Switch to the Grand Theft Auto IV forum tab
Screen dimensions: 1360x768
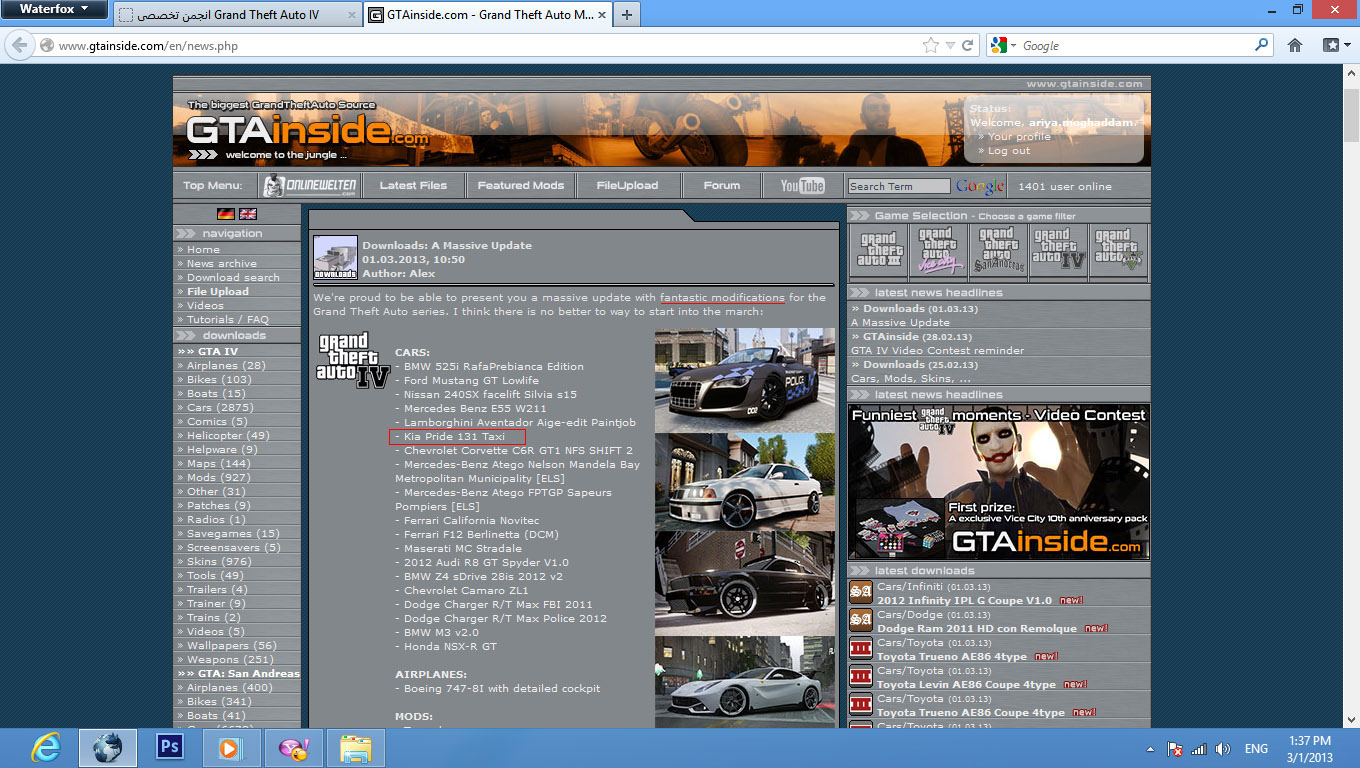237,15
